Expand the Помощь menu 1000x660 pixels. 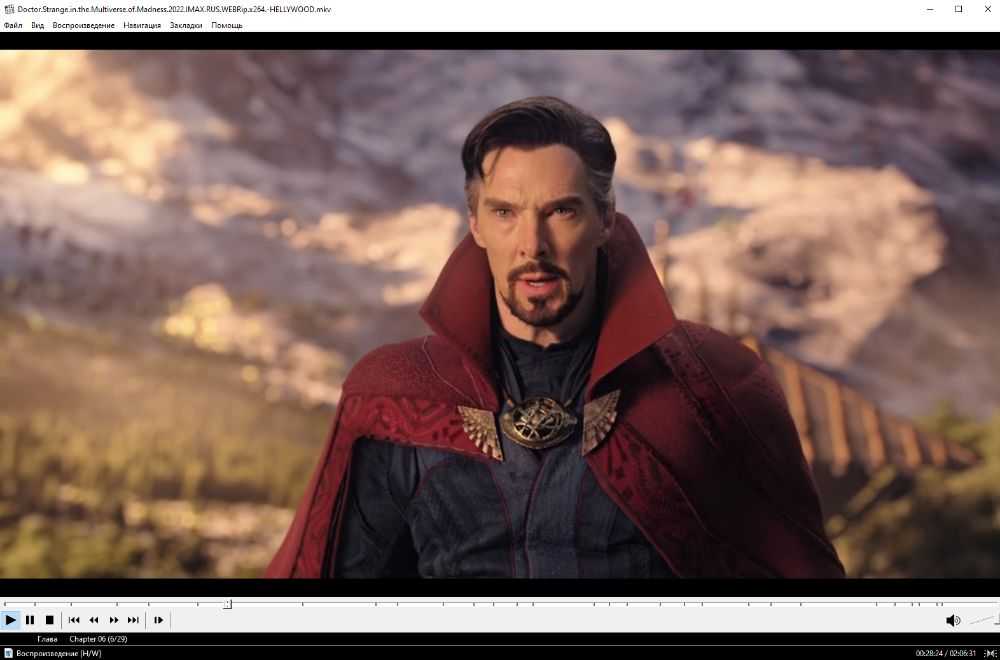[x=227, y=25]
